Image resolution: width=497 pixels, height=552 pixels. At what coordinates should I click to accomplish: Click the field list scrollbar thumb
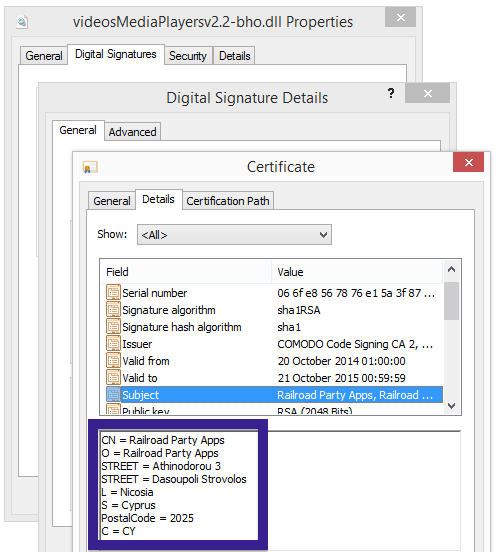coord(451,301)
